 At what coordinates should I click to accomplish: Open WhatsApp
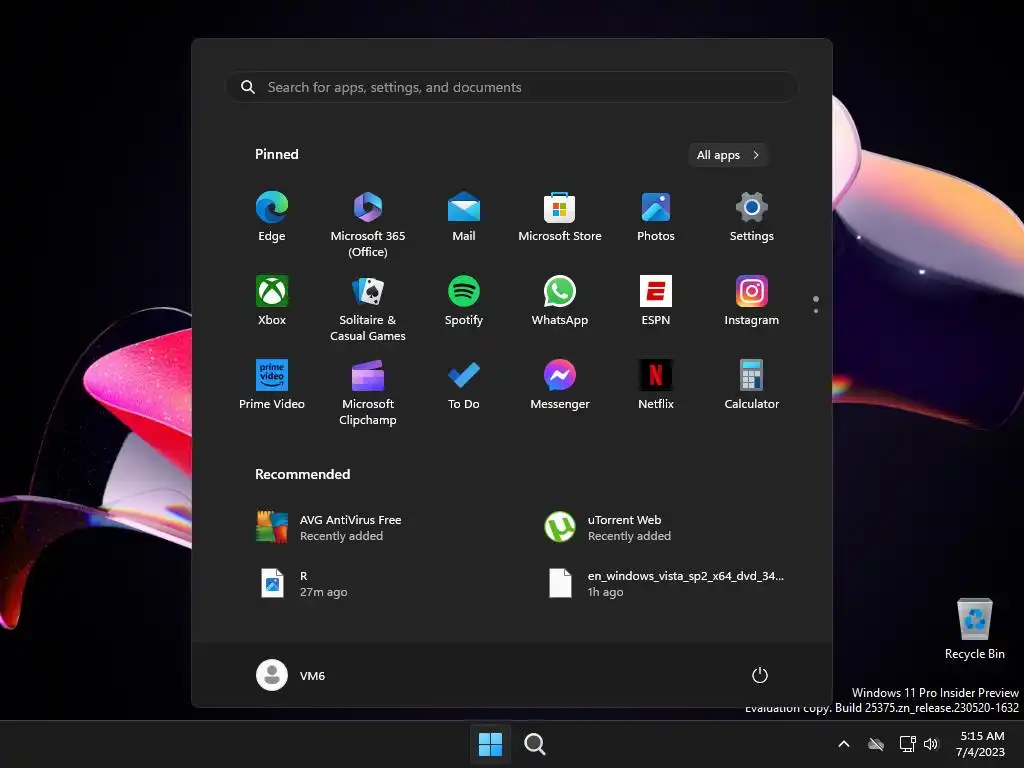560,300
